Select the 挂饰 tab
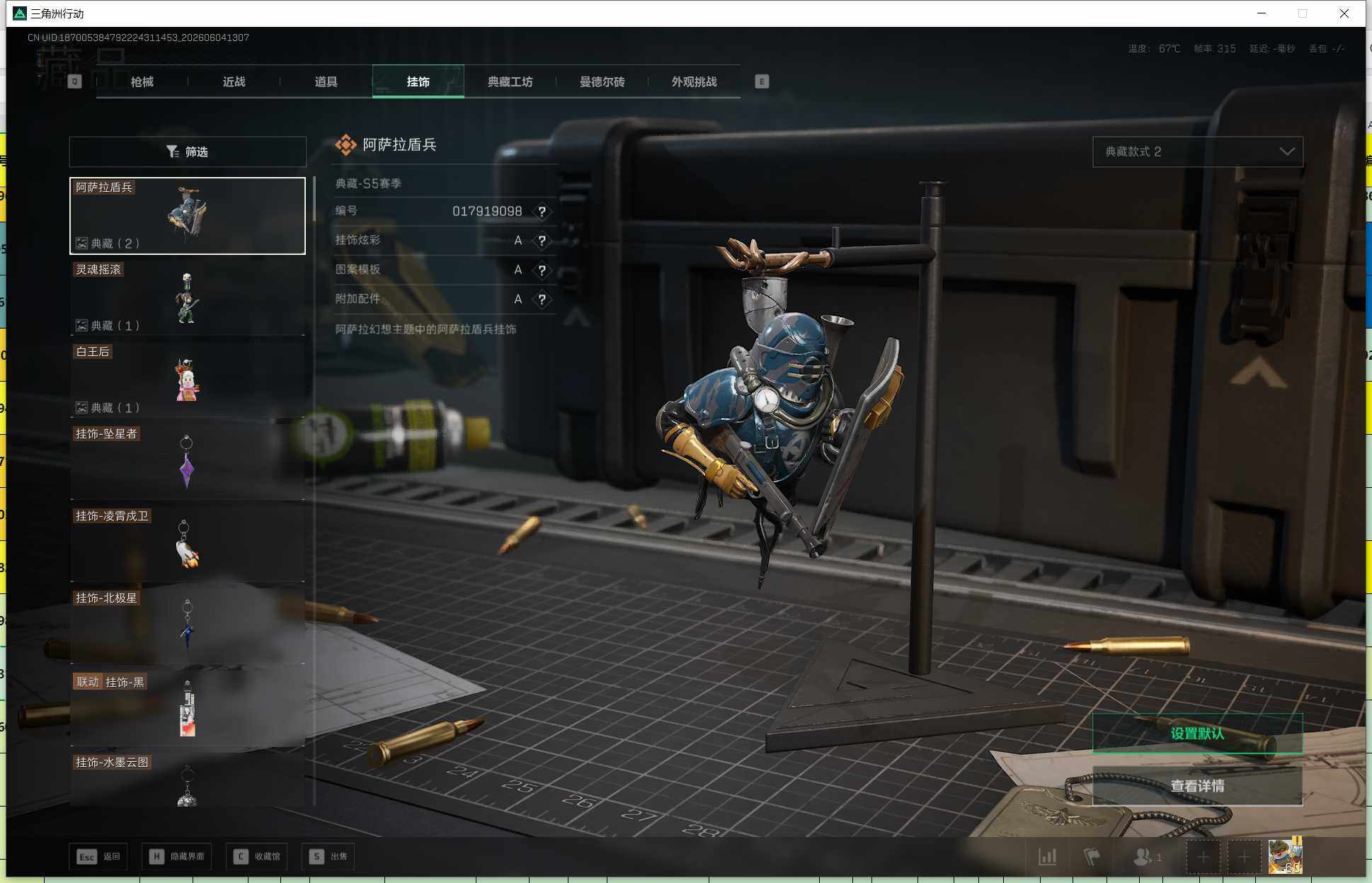 (x=418, y=81)
